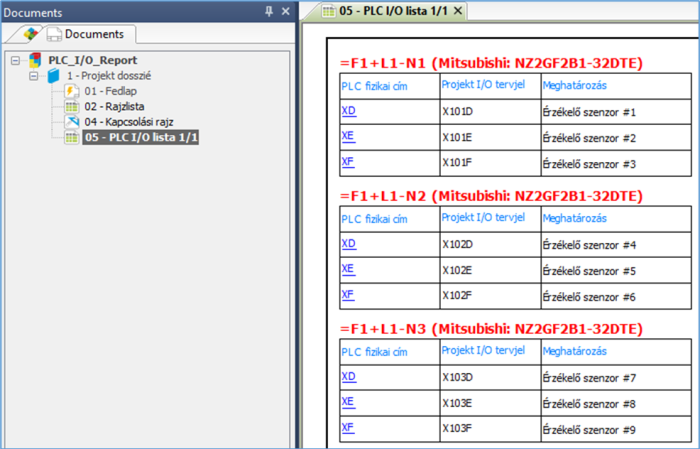700x449 pixels.
Task: Select 1 - Projekt dosszié tree item
Action: (x=109, y=76)
